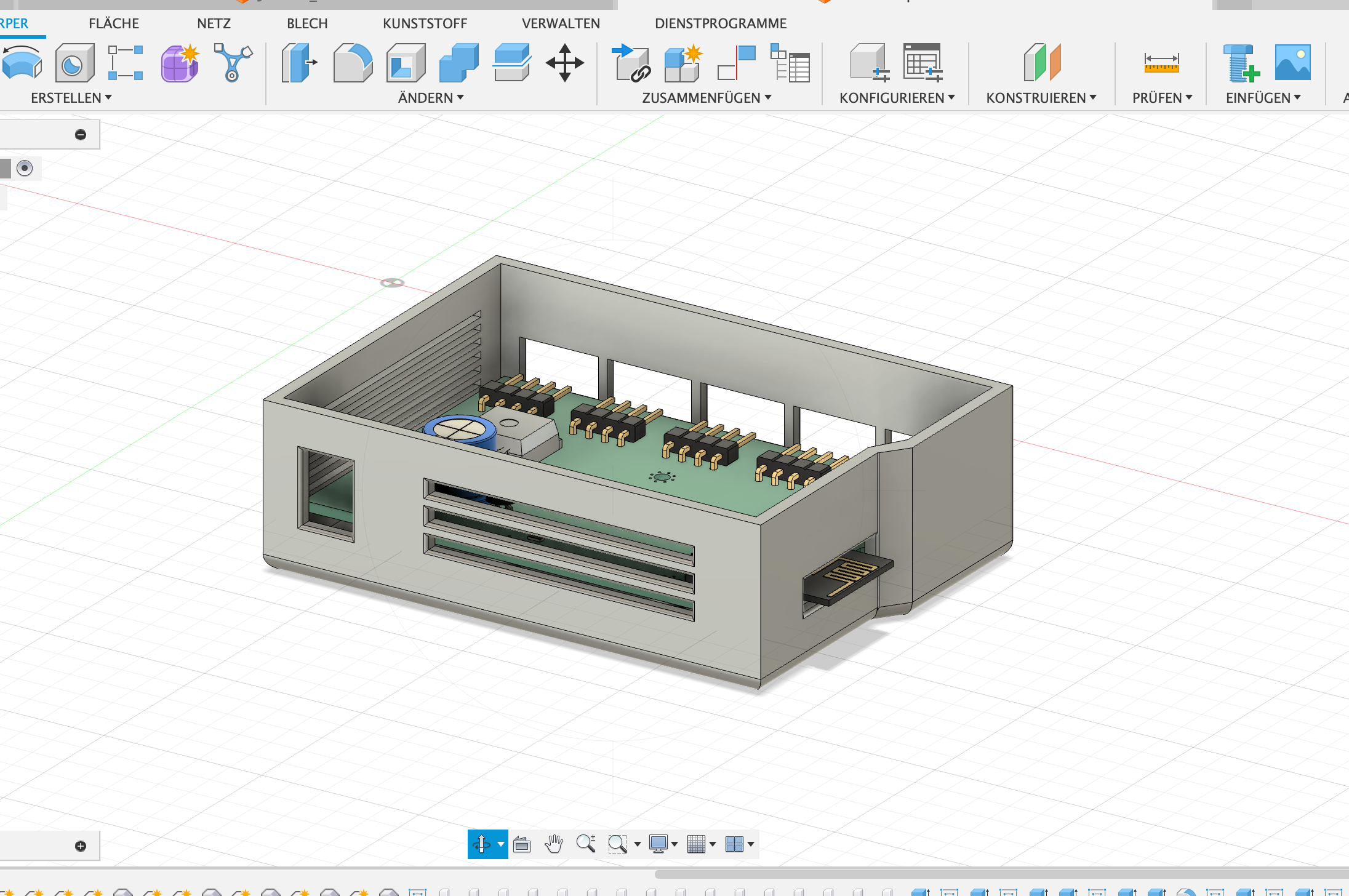Open the grid and snaps dropdown
This screenshot has width=1349, height=896.
point(713,844)
